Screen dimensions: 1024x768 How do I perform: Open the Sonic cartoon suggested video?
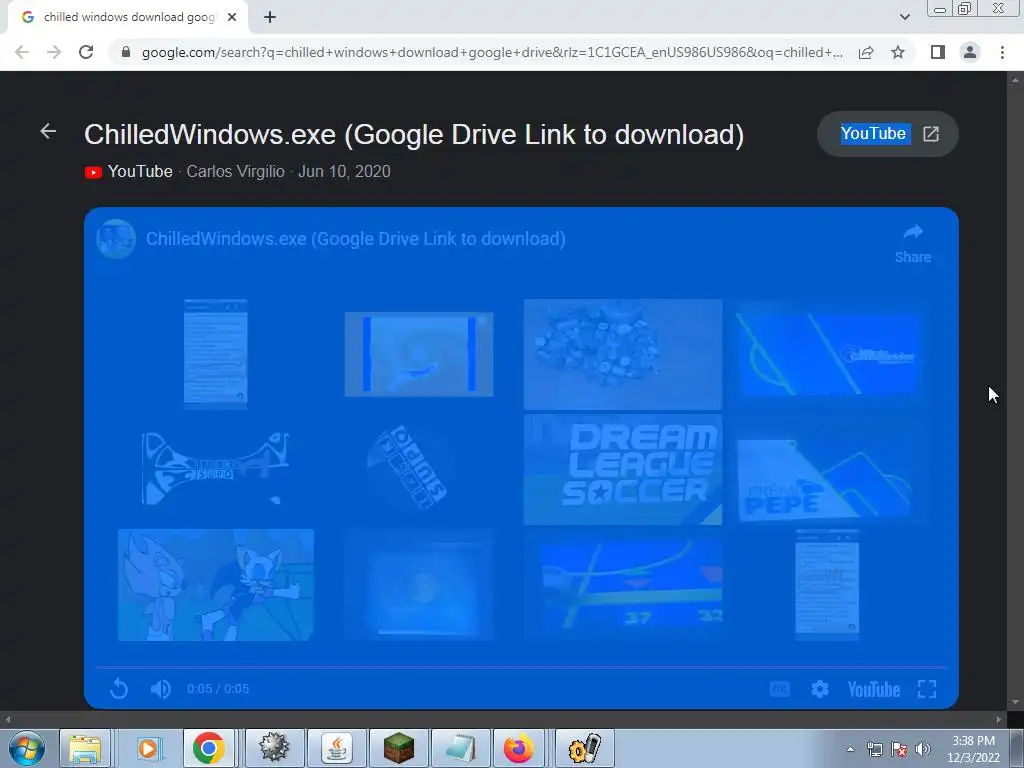click(216, 584)
